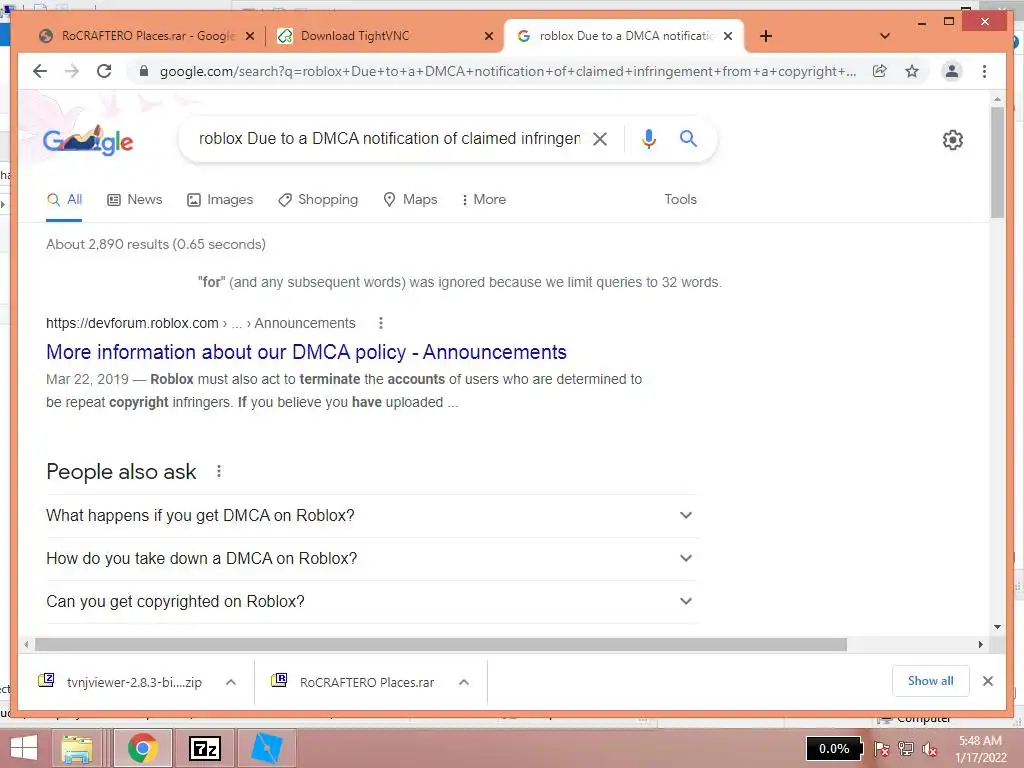1024x768 pixels.
Task: Click in the Google search query field
Action: coord(389,138)
